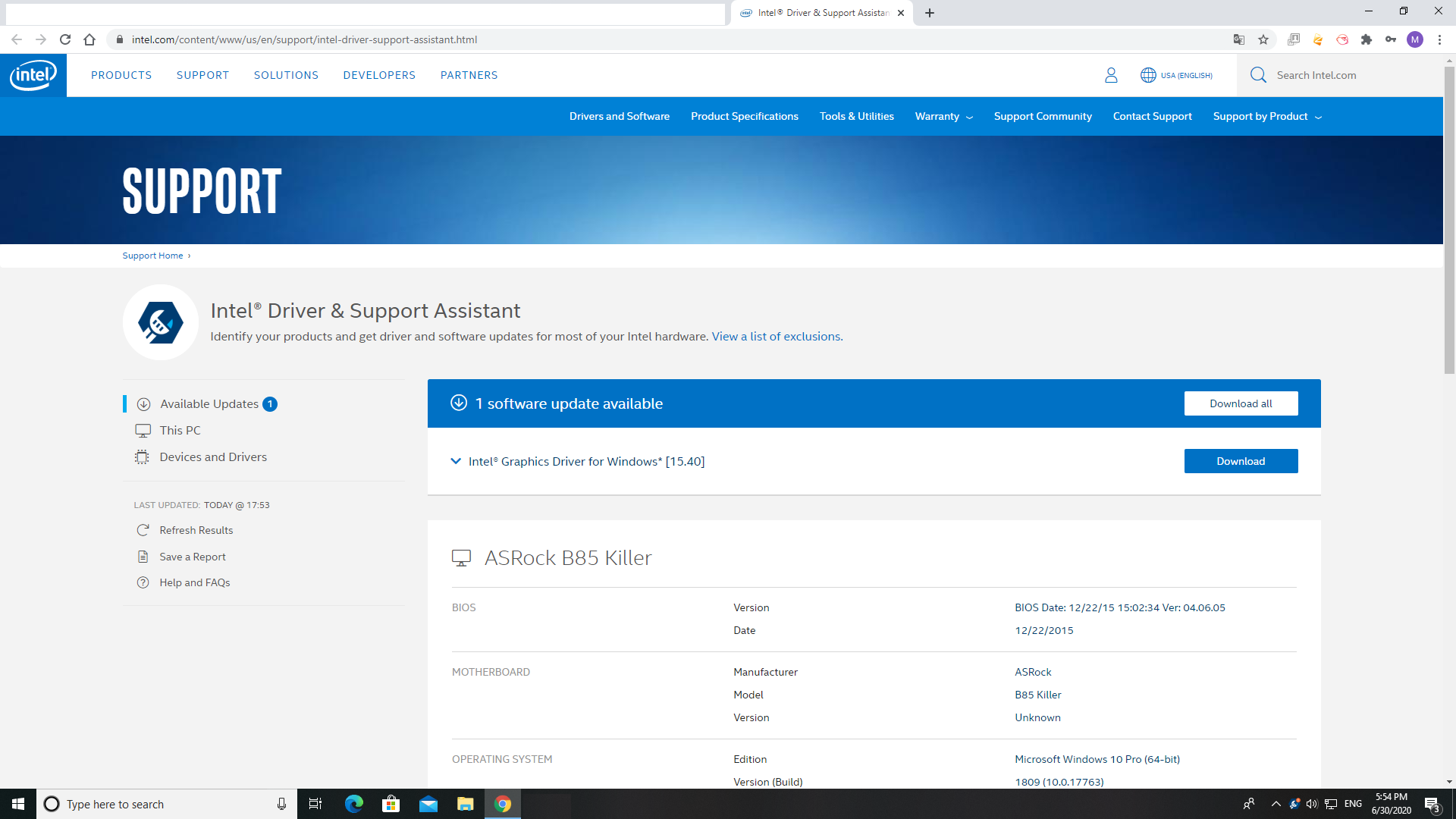Click the volume speaker tray icon
Viewport: 1456px width, 819px height.
coord(1312,804)
